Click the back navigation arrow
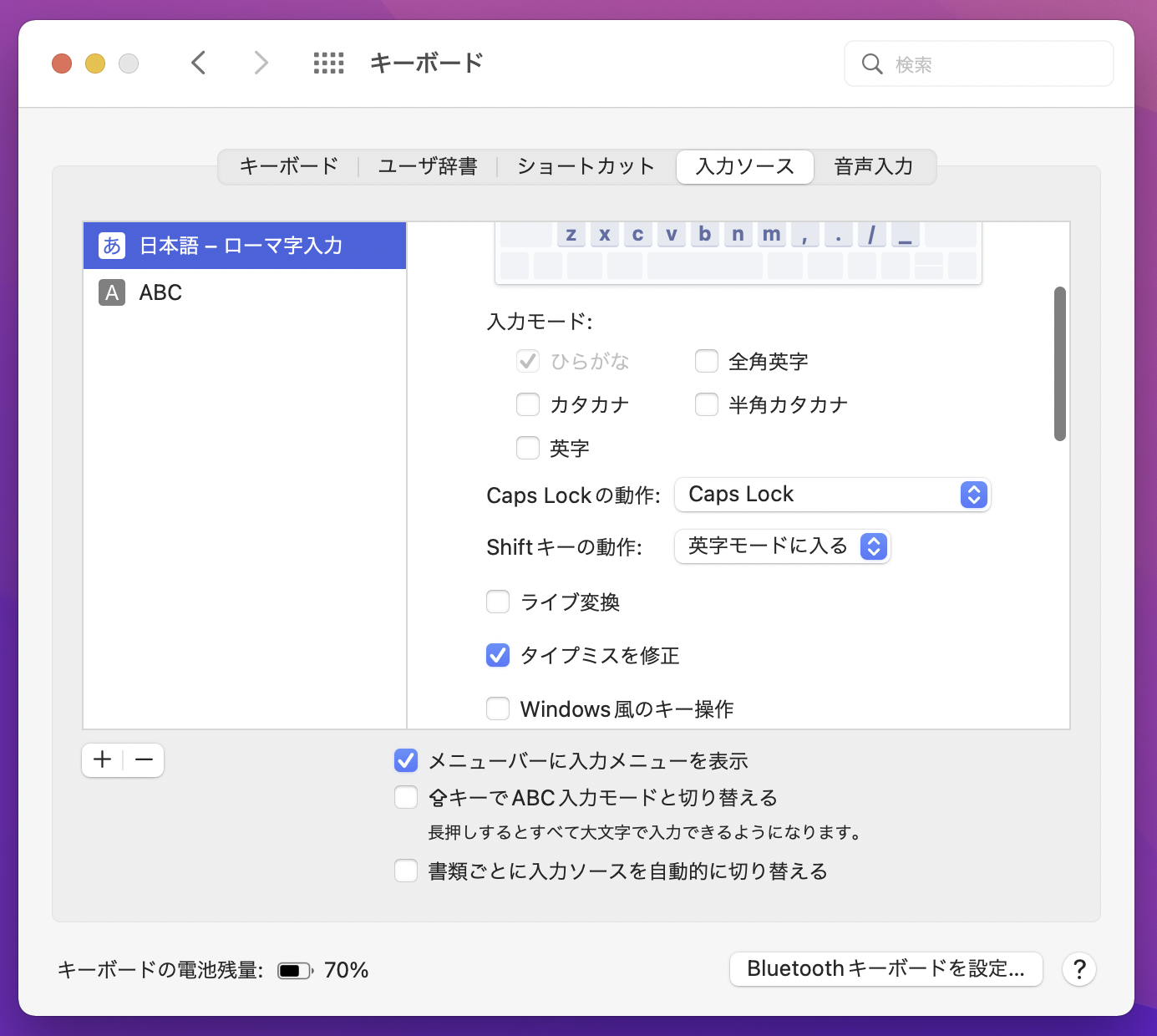Screen dimensions: 1157x1036 (x=199, y=63)
